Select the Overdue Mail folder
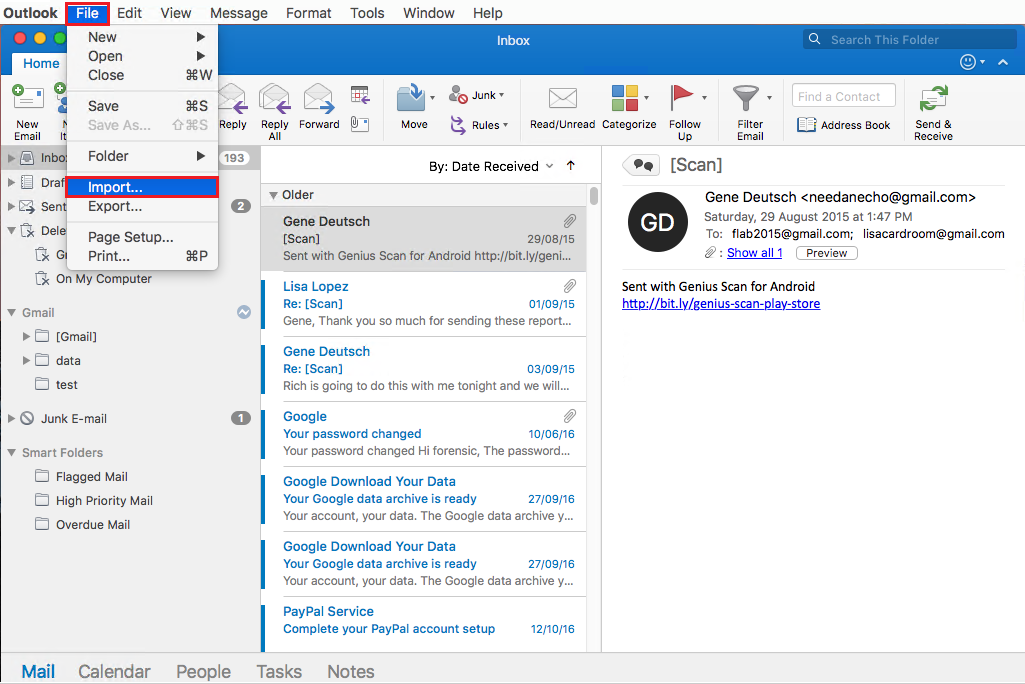This screenshot has height=684, width=1025. (x=84, y=524)
